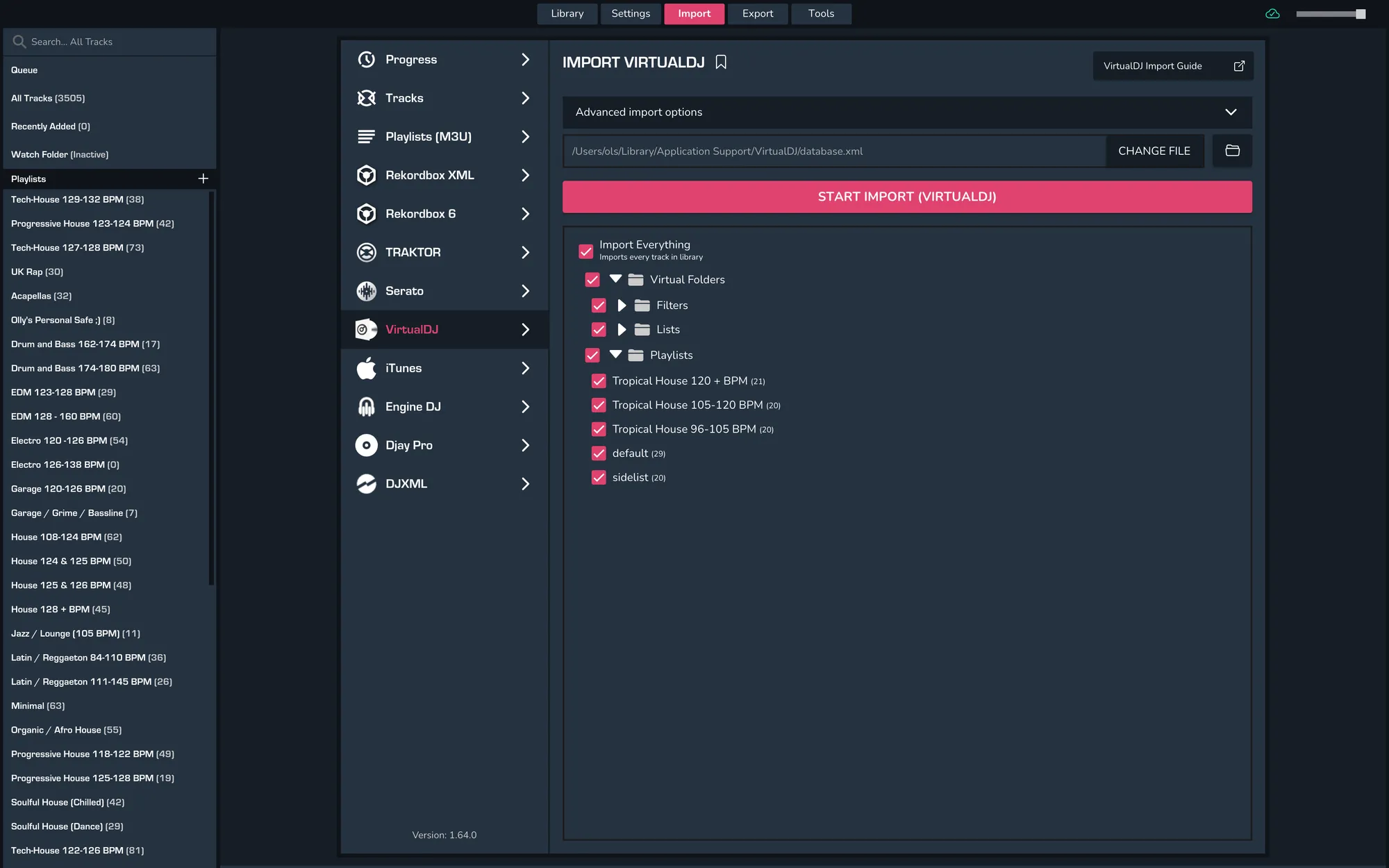Uncheck Tropical House 105-120 BPM playlist
This screenshot has height=868, width=1389.
click(599, 405)
